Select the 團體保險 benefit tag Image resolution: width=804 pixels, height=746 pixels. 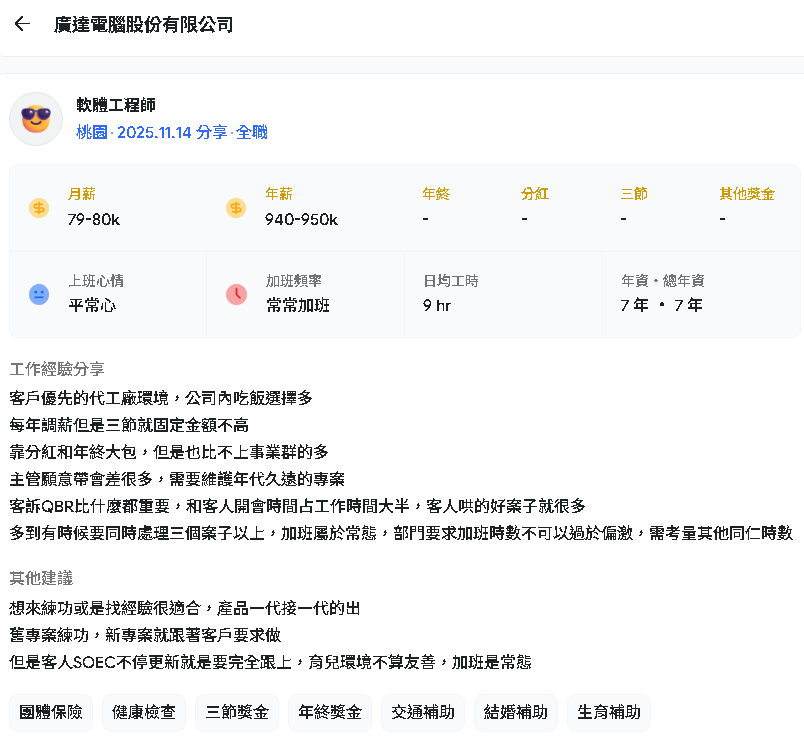(x=51, y=712)
